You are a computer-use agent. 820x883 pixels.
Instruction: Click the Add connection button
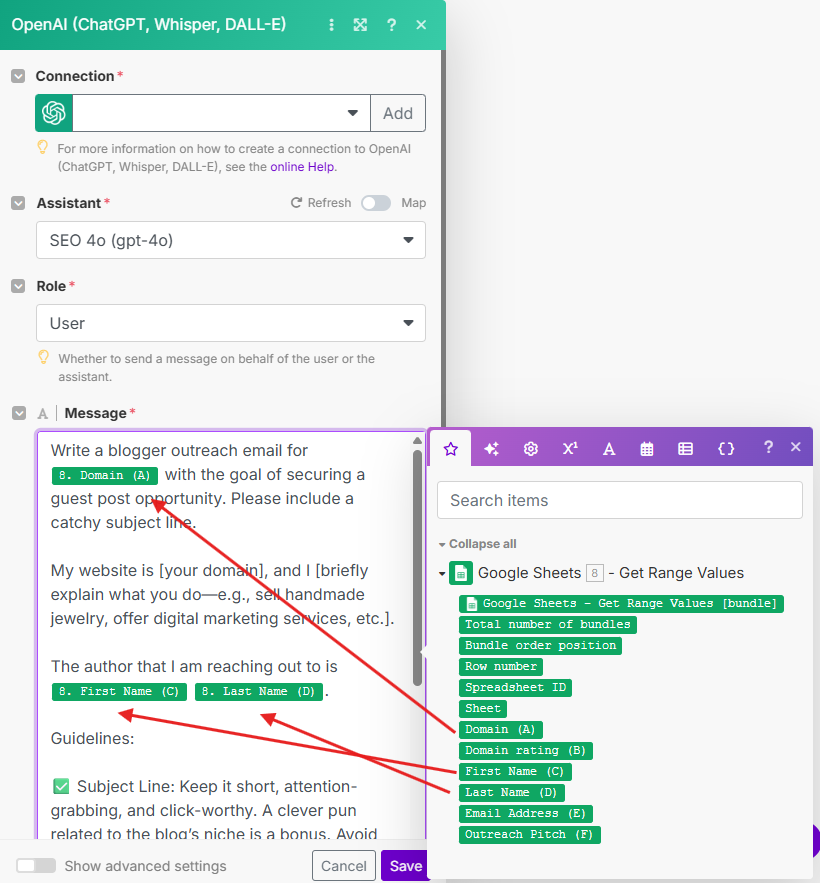(x=398, y=113)
